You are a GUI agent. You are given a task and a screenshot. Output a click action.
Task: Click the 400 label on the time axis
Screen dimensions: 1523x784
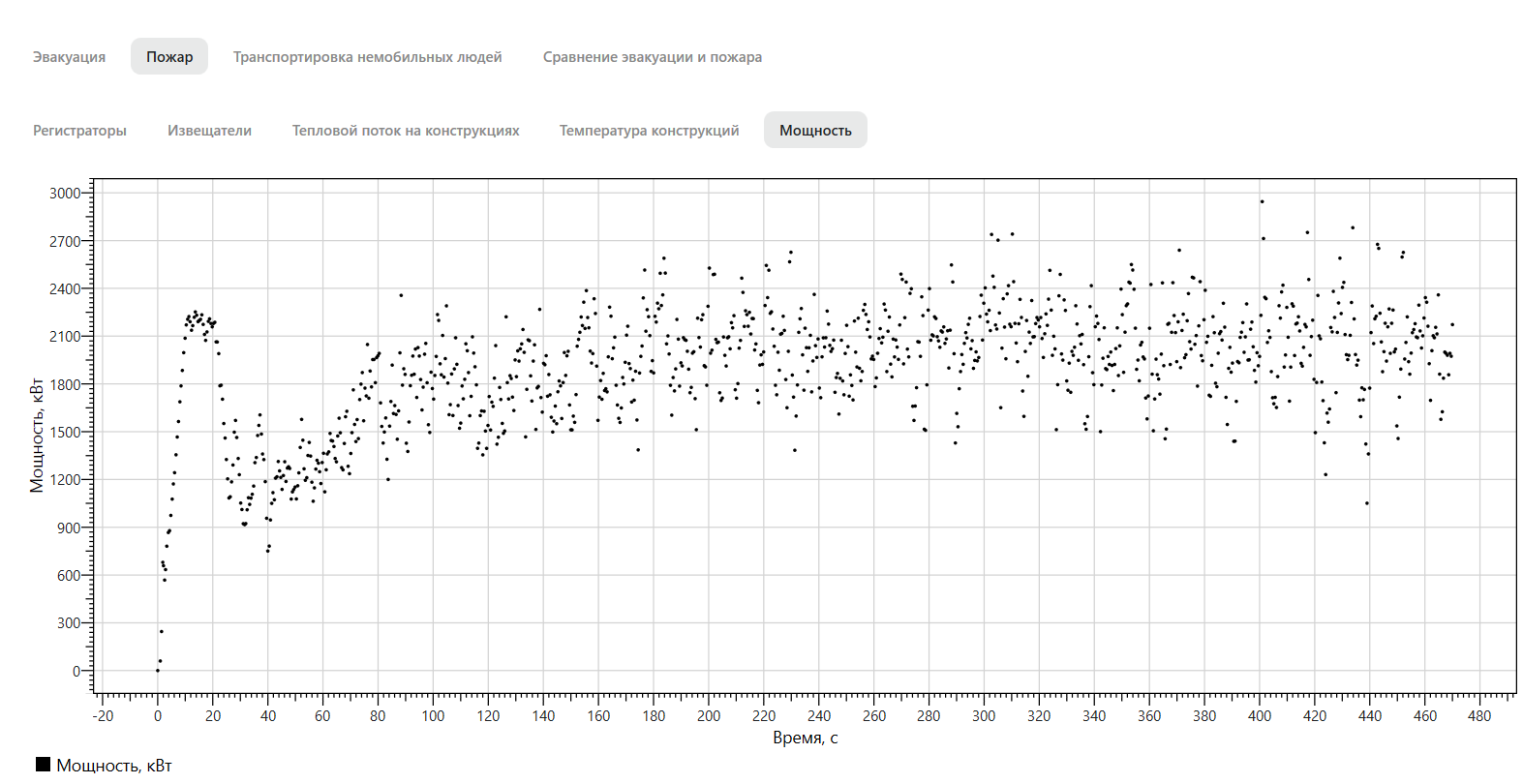(x=1260, y=716)
